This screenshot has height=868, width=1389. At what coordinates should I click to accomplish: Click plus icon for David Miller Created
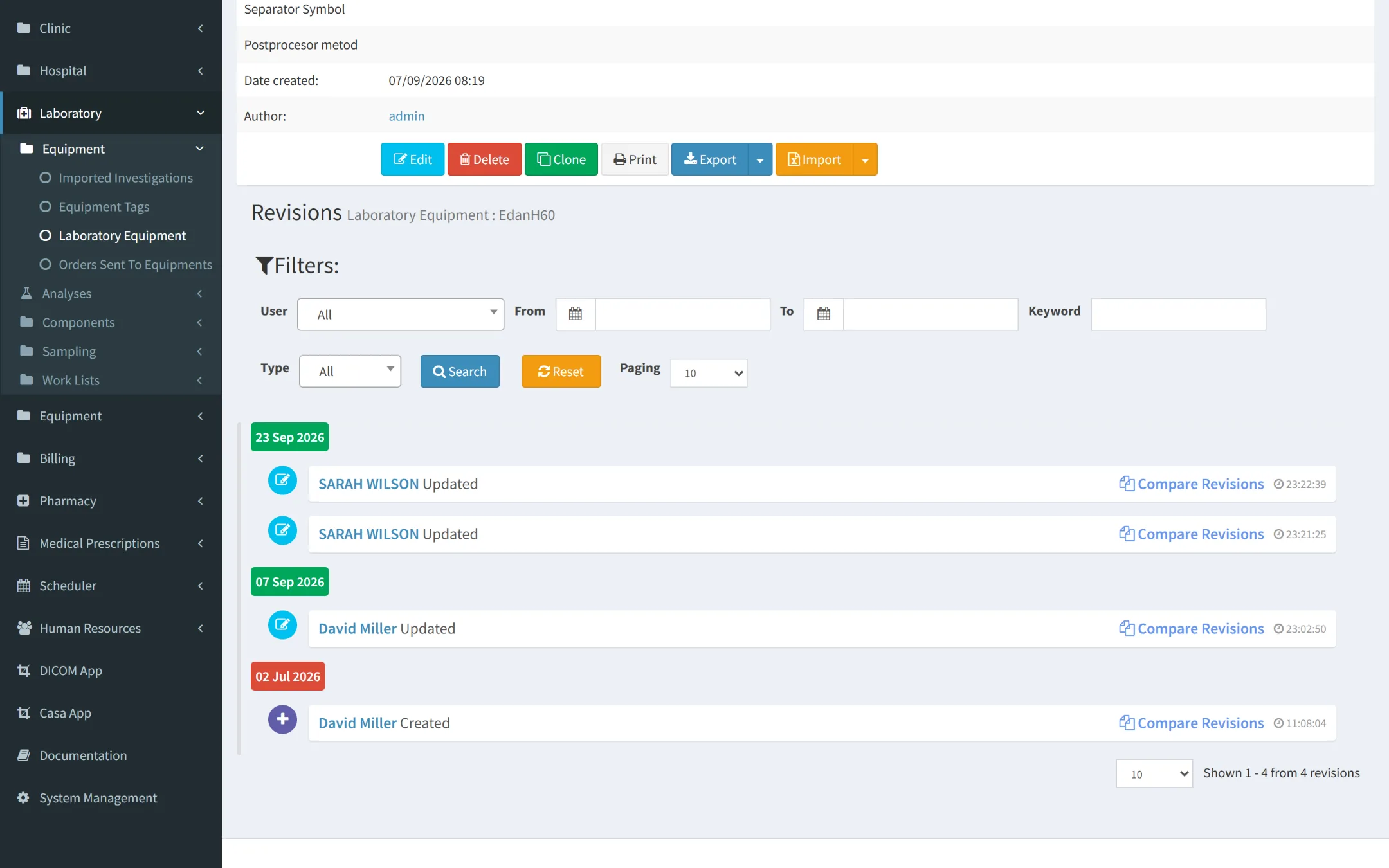coord(282,719)
